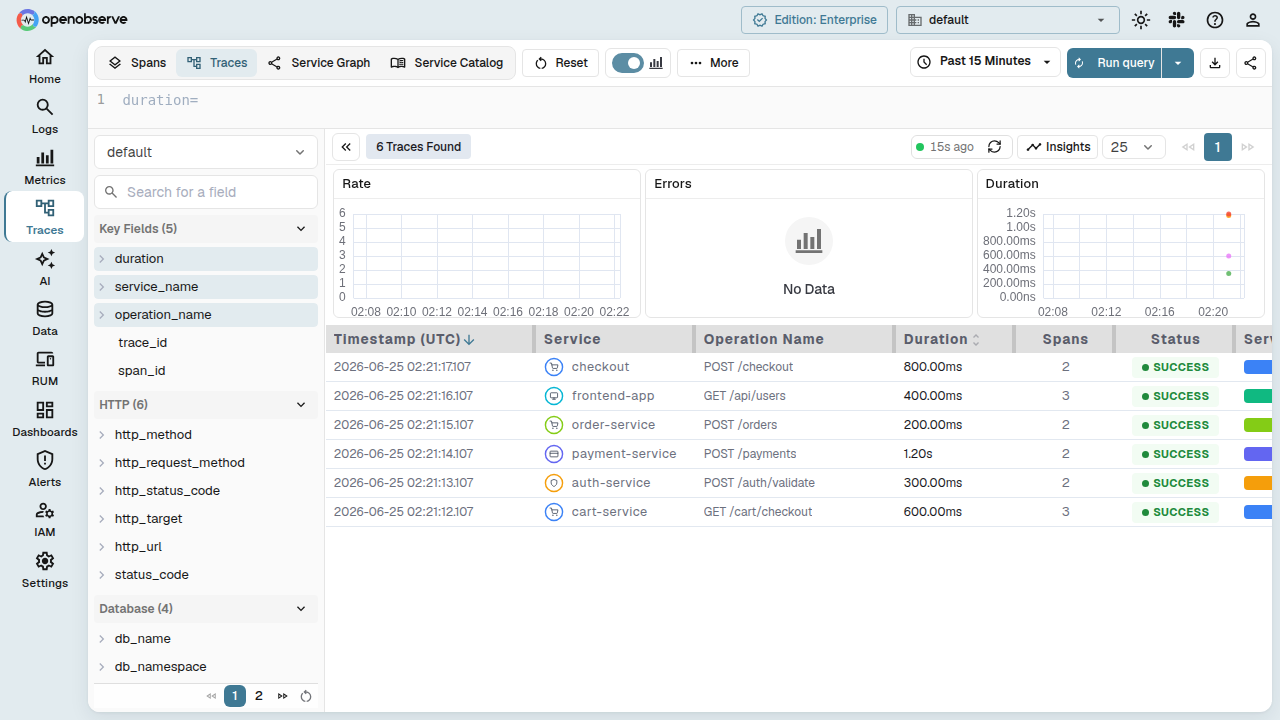Viewport: 1280px width, 720px height.
Task: Open Home from the sidebar
Action: [x=44, y=66]
